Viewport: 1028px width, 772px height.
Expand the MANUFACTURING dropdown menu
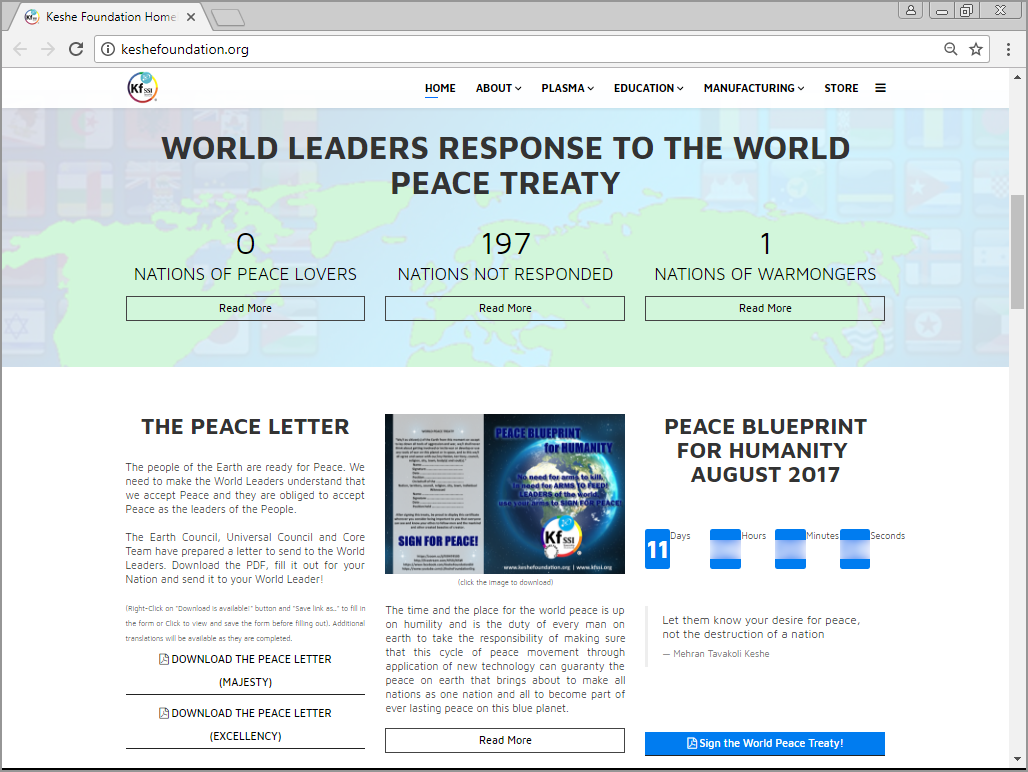click(x=754, y=88)
